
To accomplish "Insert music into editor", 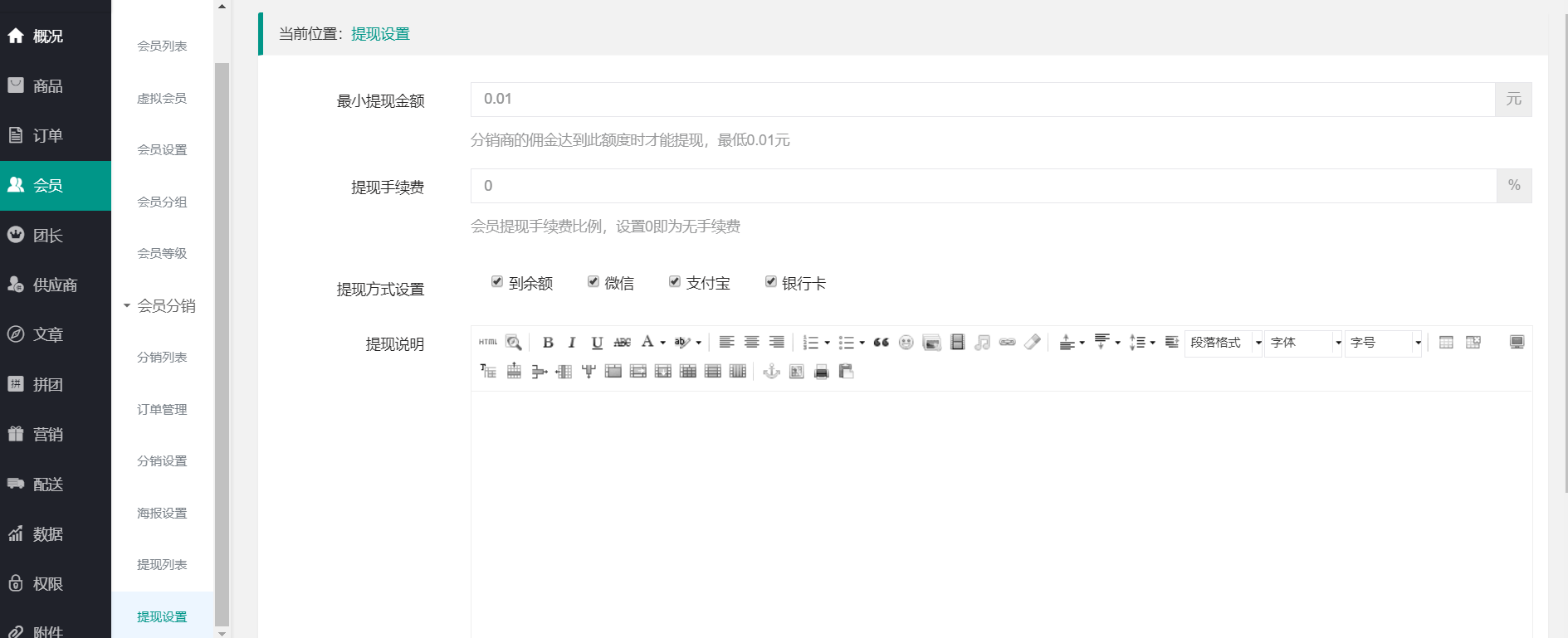I will [982, 342].
